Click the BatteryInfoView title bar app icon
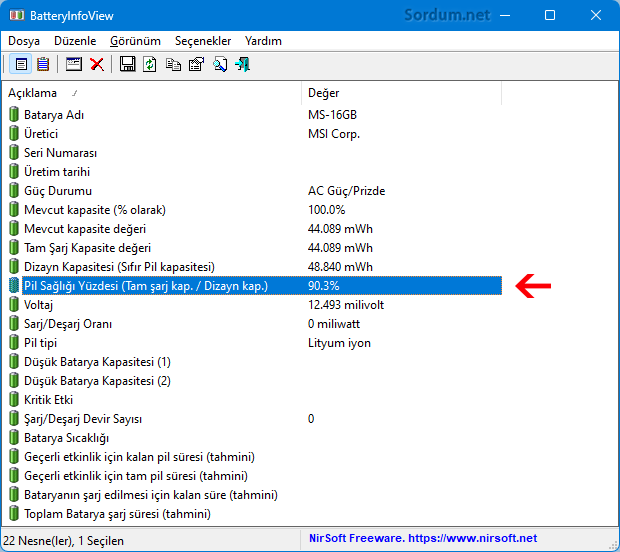This screenshot has height=552, width=620. 16,15
